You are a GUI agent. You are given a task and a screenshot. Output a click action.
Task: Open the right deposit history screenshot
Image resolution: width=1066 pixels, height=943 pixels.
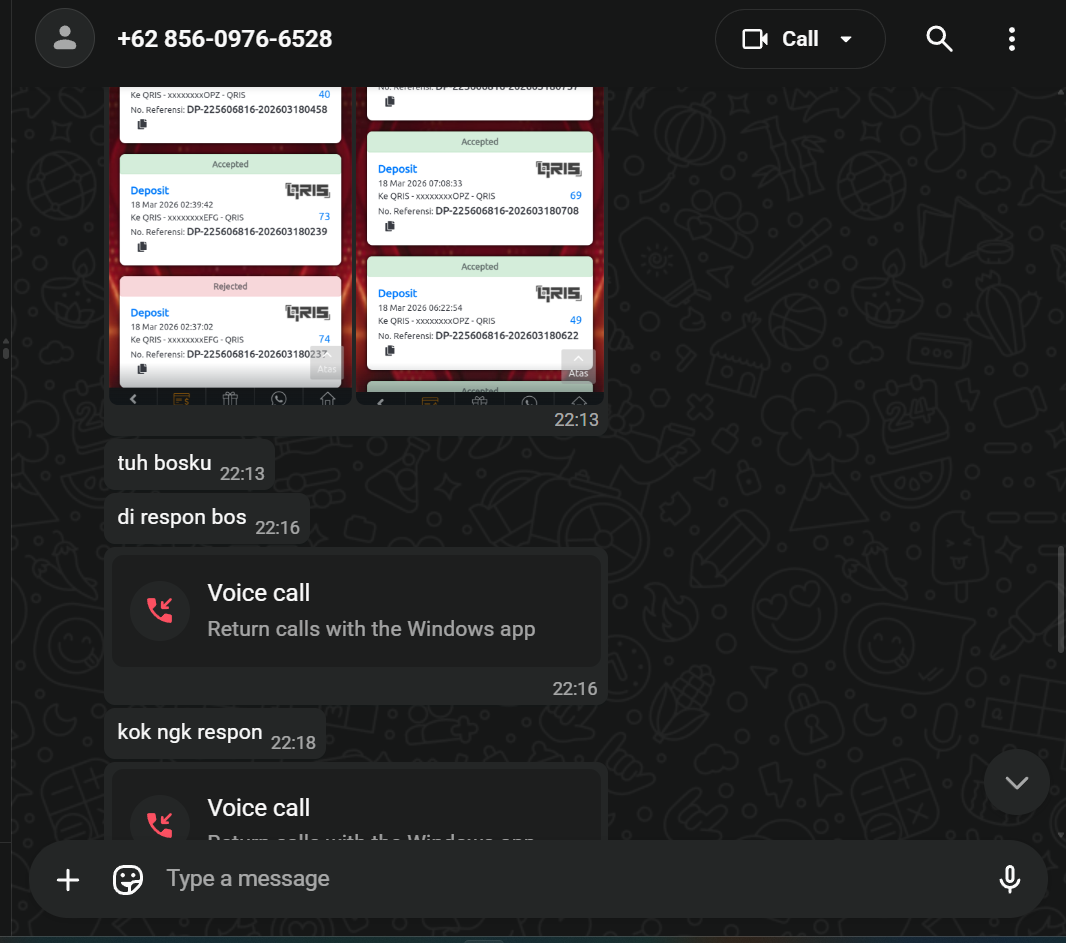click(480, 245)
